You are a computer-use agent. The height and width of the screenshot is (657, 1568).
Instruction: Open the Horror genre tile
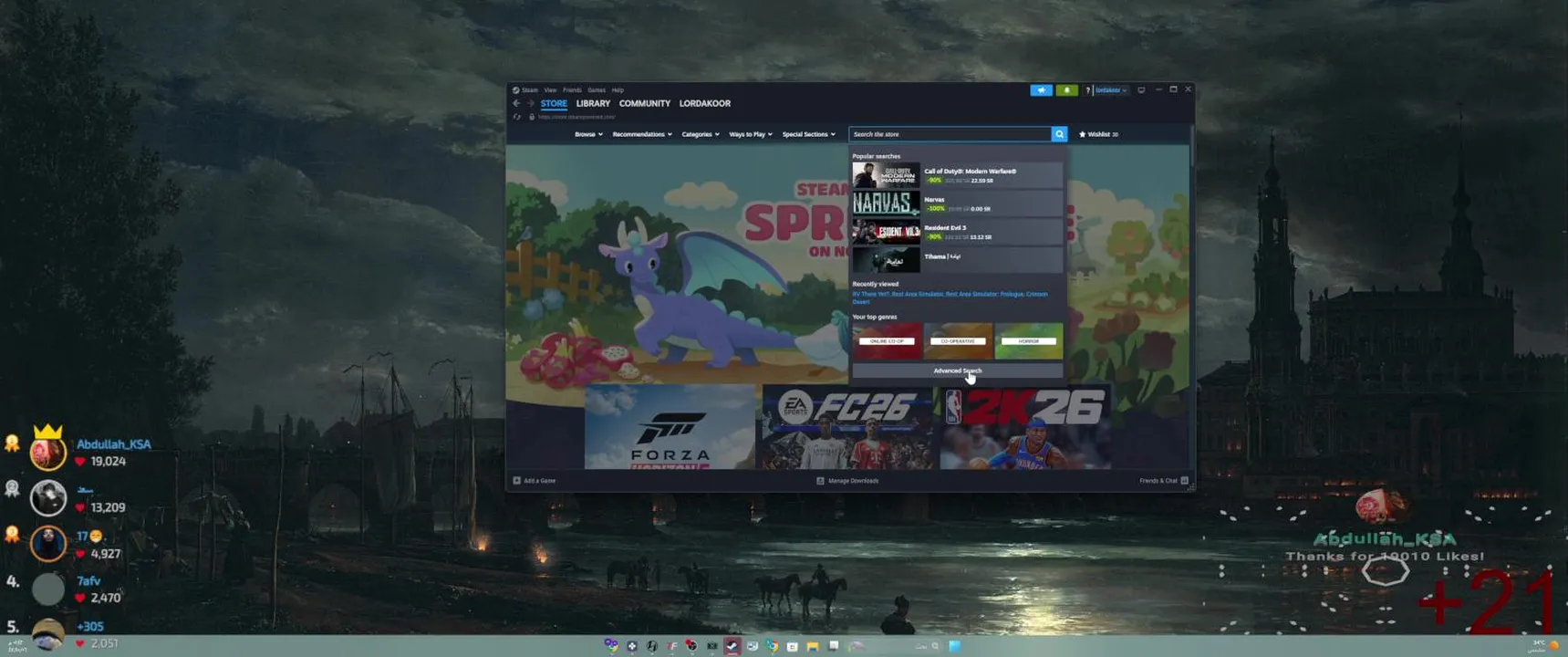(x=1028, y=340)
